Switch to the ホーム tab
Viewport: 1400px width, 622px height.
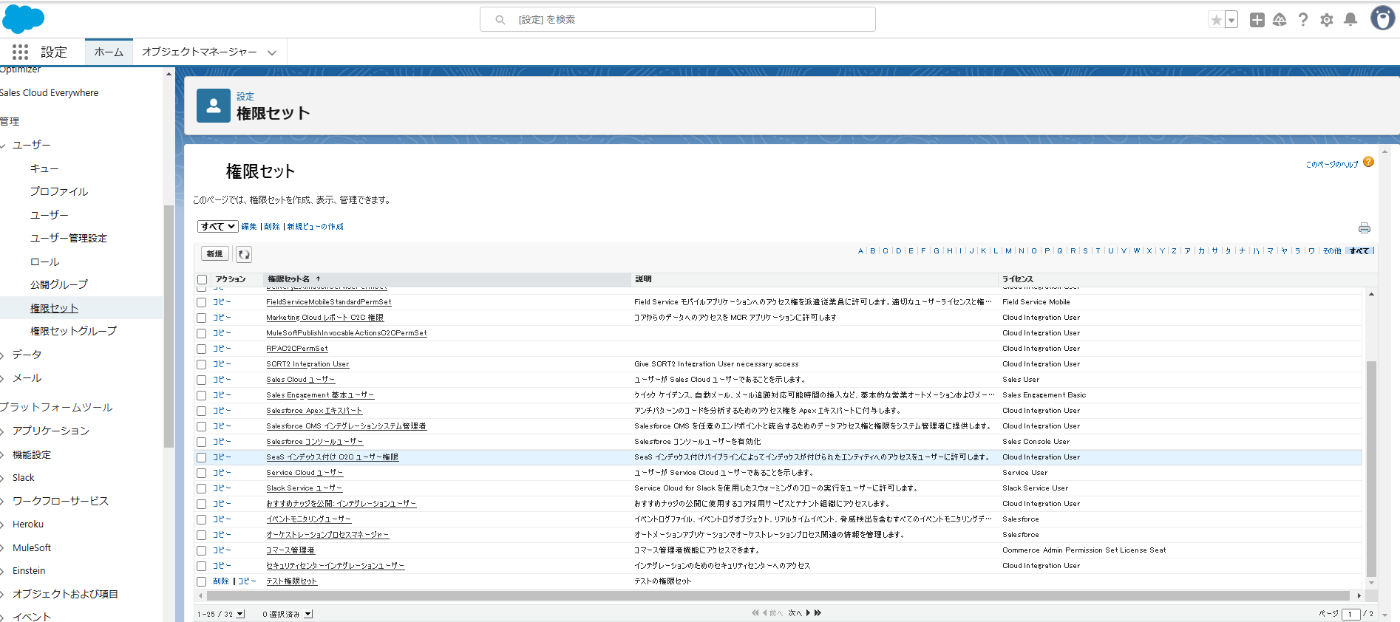click(109, 52)
